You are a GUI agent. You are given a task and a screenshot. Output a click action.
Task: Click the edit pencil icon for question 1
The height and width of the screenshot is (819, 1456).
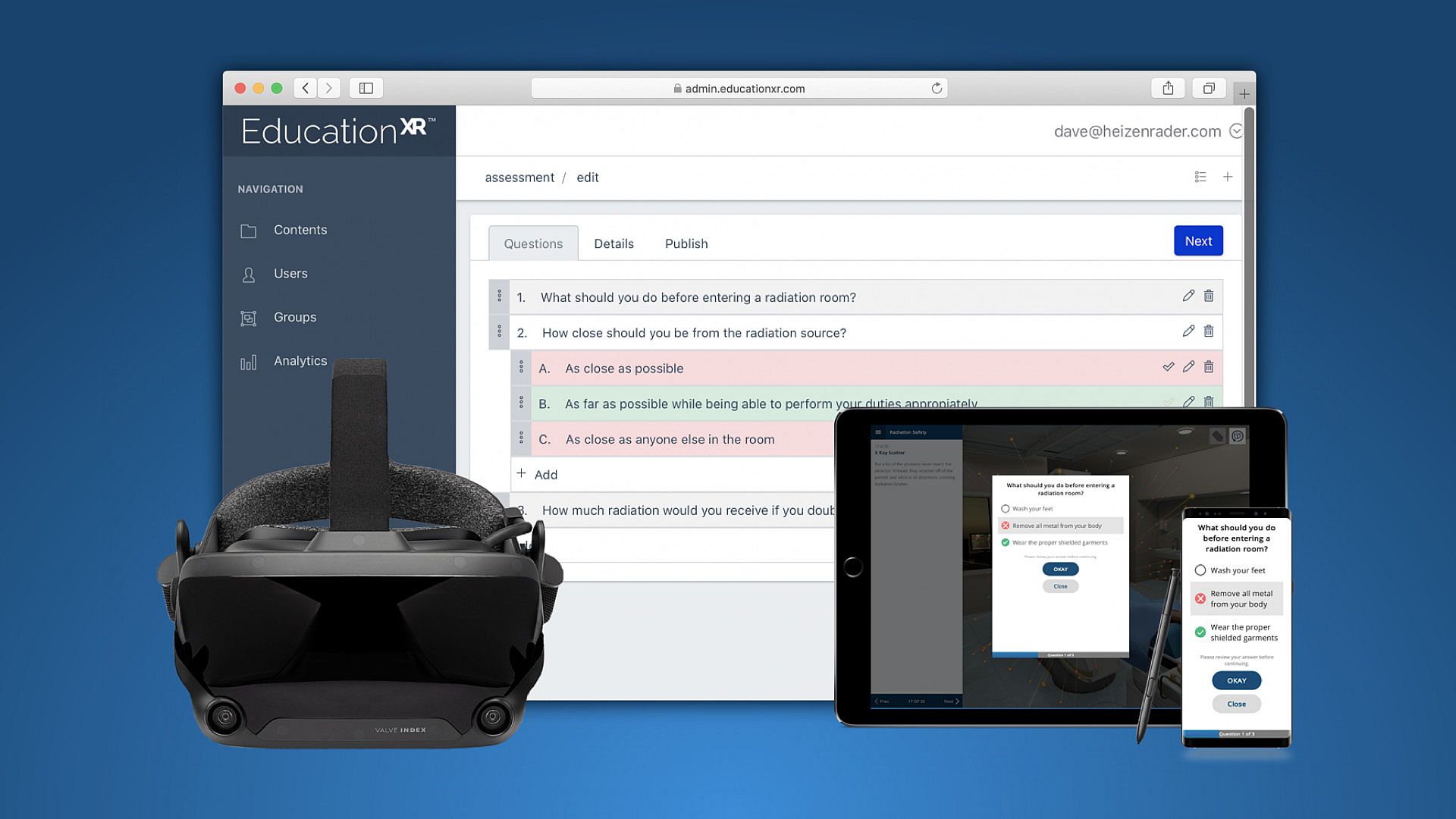[1188, 296]
